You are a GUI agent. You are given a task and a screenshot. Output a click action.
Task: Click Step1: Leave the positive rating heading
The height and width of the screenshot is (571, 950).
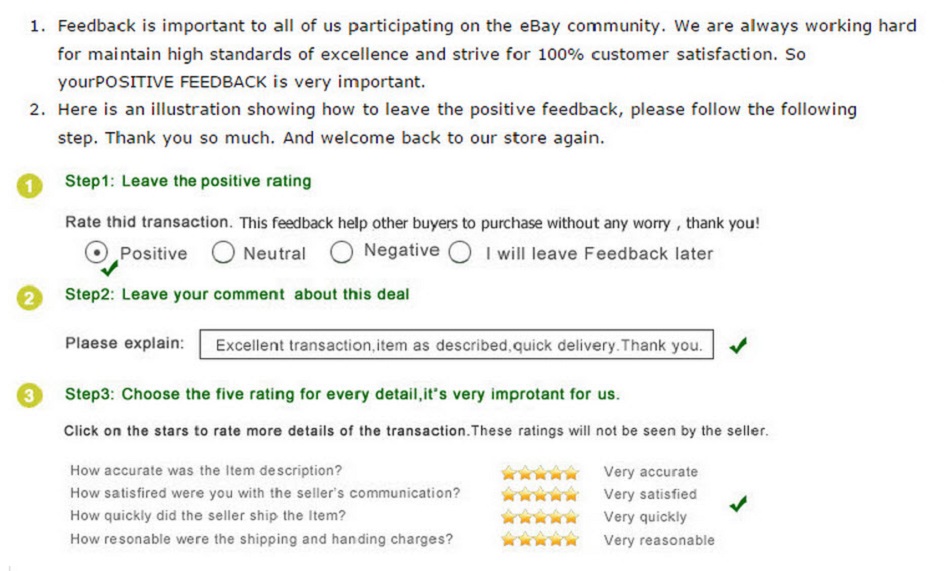click(188, 181)
